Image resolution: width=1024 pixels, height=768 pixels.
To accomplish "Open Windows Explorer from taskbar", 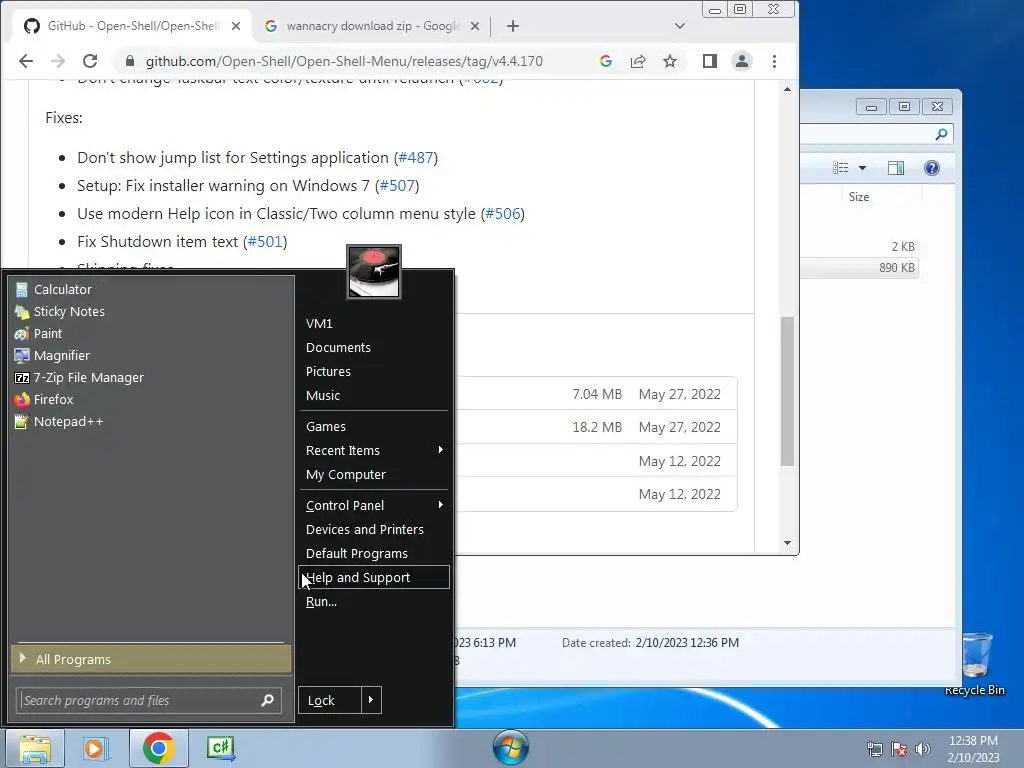I will (35, 748).
